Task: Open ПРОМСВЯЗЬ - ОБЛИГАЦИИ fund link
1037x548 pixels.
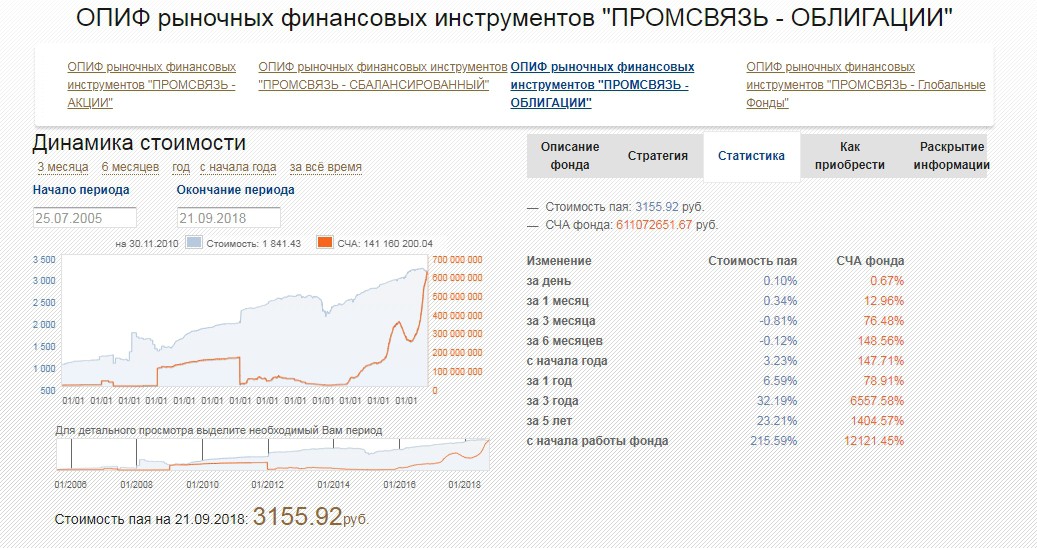Action: 602,85
